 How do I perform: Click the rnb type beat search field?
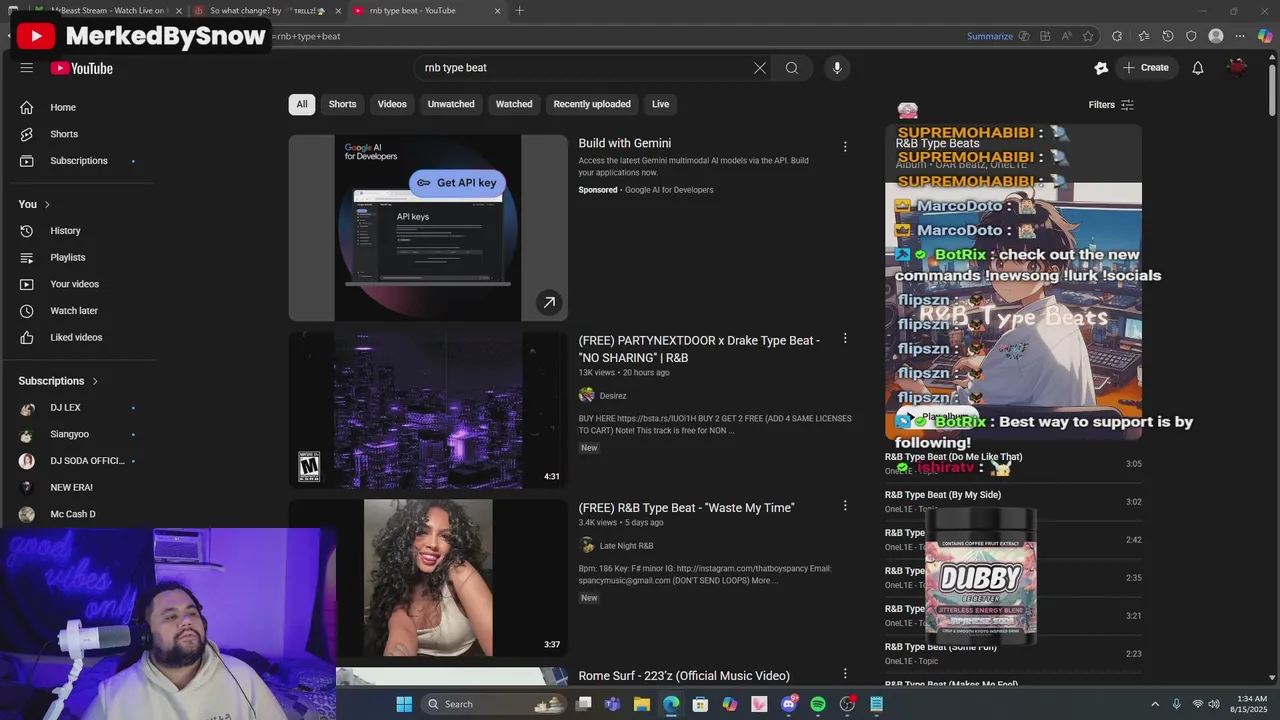(x=585, y=68)
